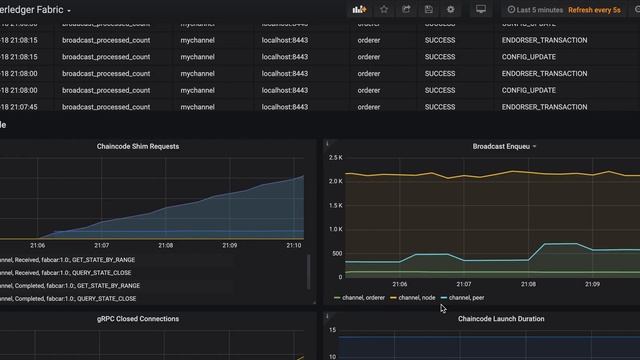Click CONFIG_UPDATE in the 21:08:15 row
640x360 pixels.
[529, 57]
